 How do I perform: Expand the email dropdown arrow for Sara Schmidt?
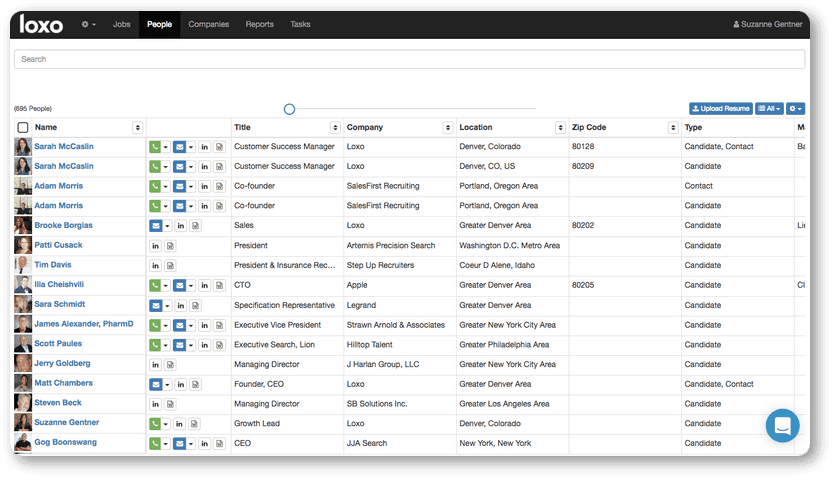(167, 305)
